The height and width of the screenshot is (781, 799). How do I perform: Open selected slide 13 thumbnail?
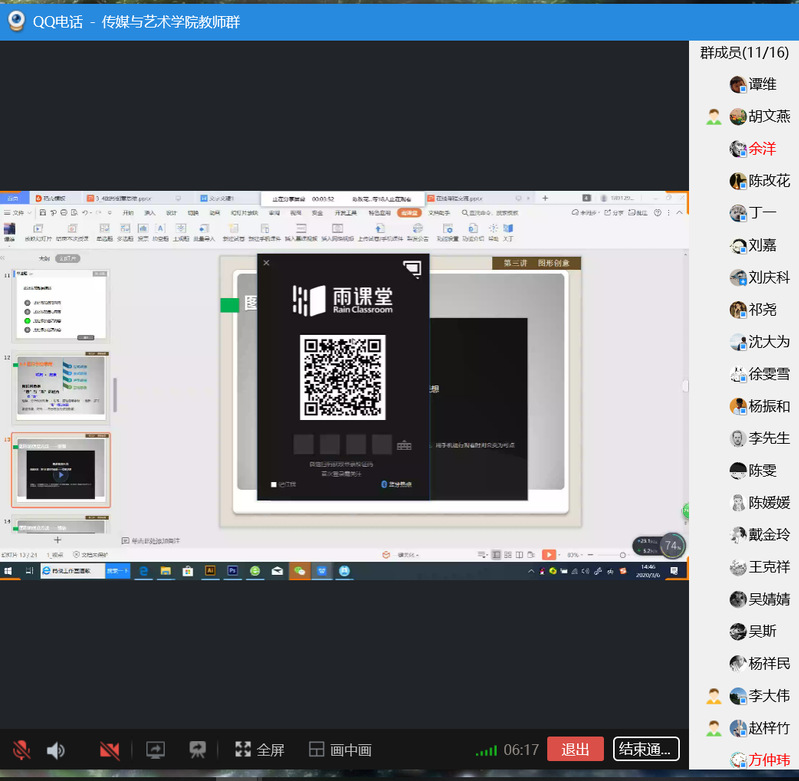click(x=61, y=470)
